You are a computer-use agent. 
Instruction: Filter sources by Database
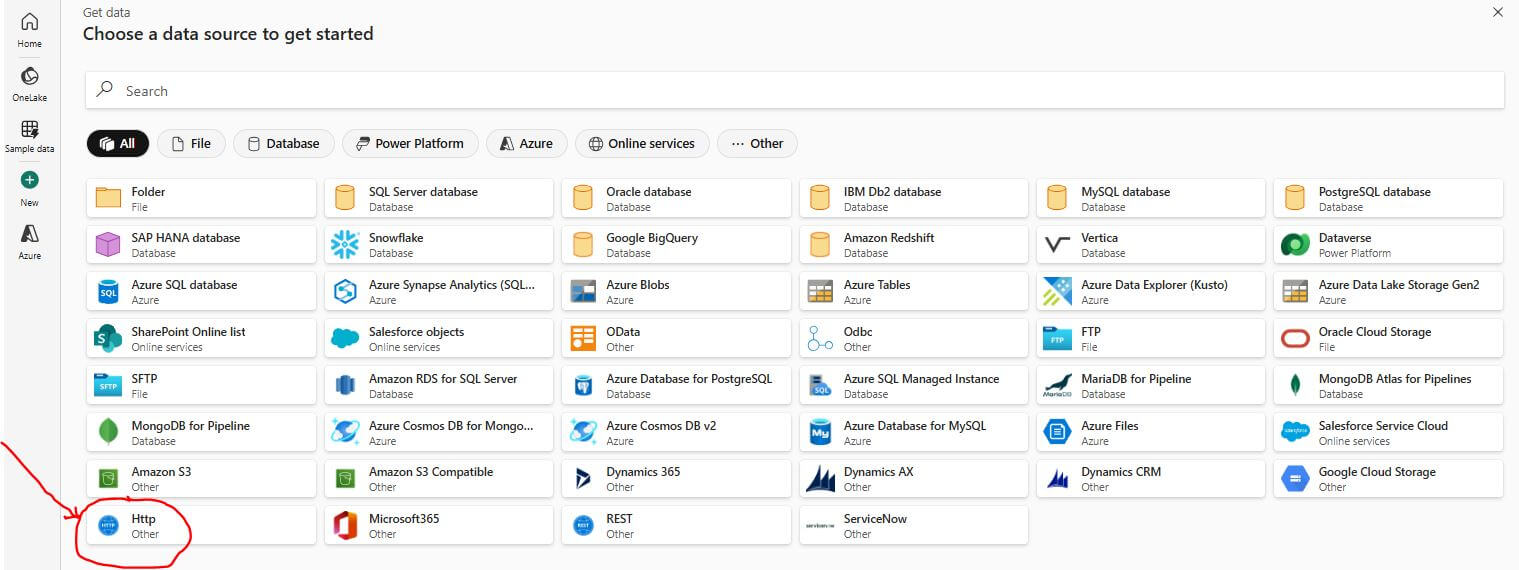pyautogui.click(x=283, y=143)
